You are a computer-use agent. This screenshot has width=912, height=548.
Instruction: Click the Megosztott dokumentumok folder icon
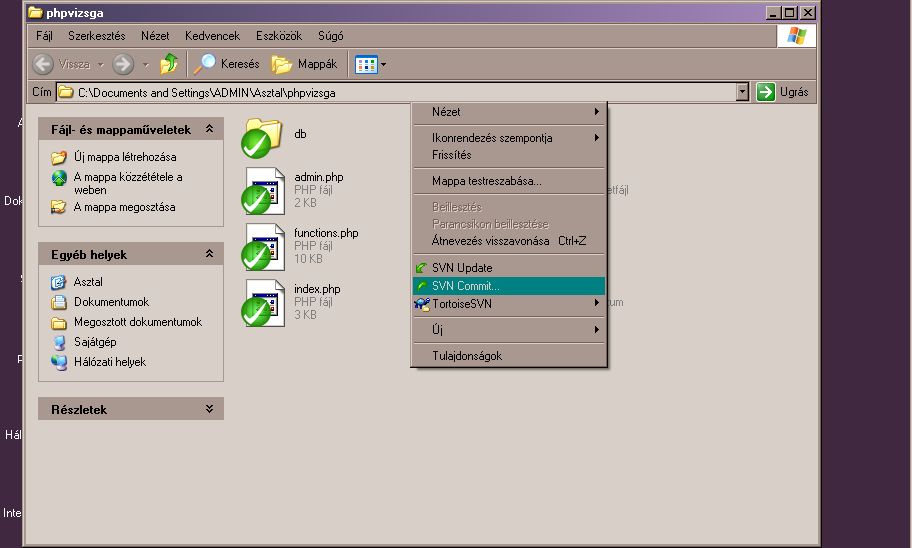tap(59, 322)
